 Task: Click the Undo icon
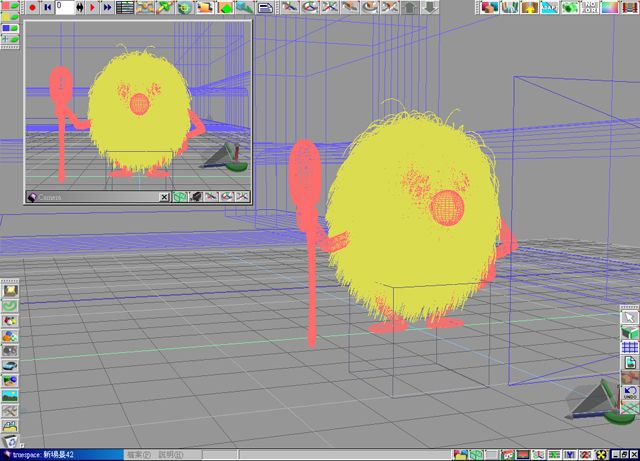630,394
